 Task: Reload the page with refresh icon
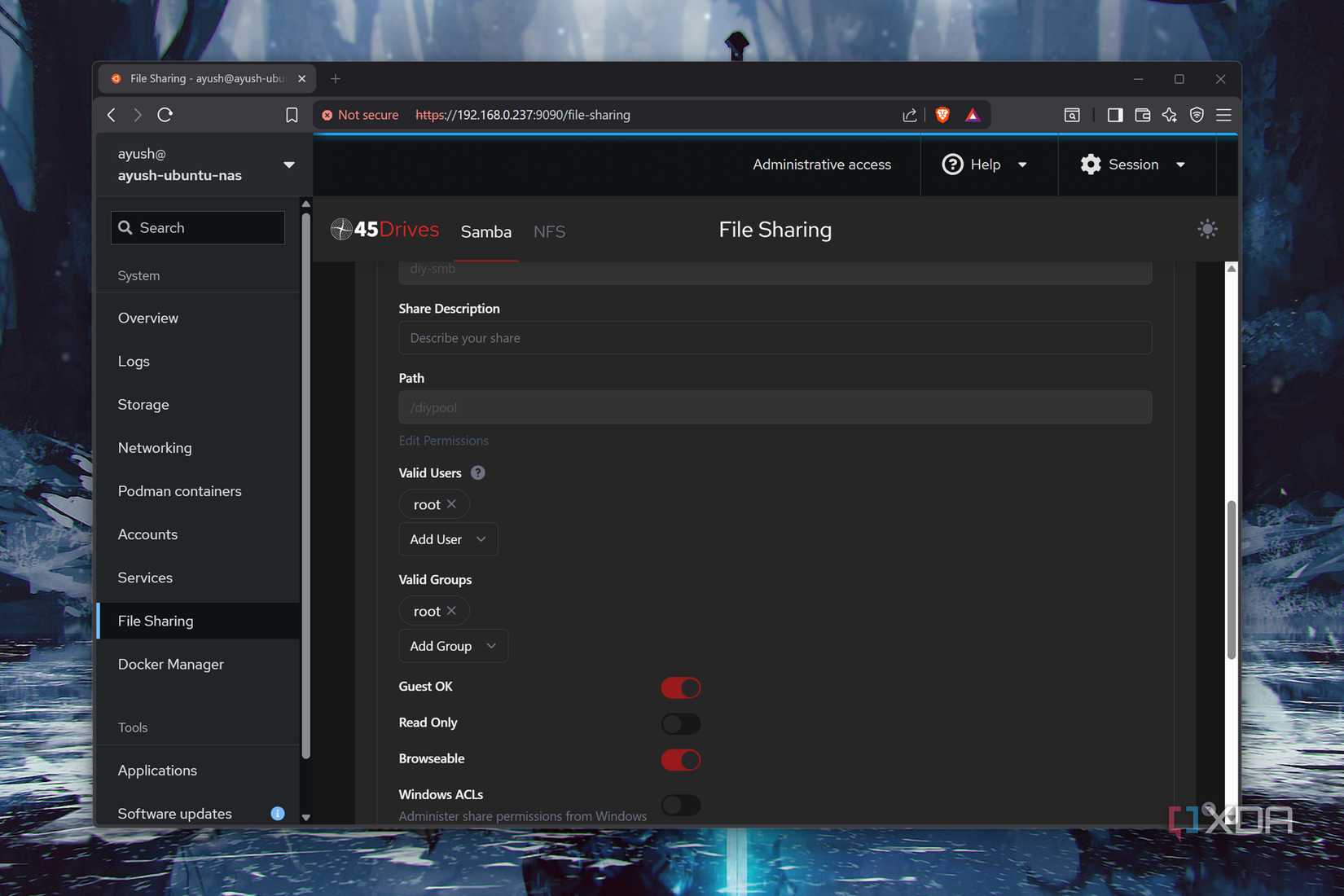click(x=165, y=115)
